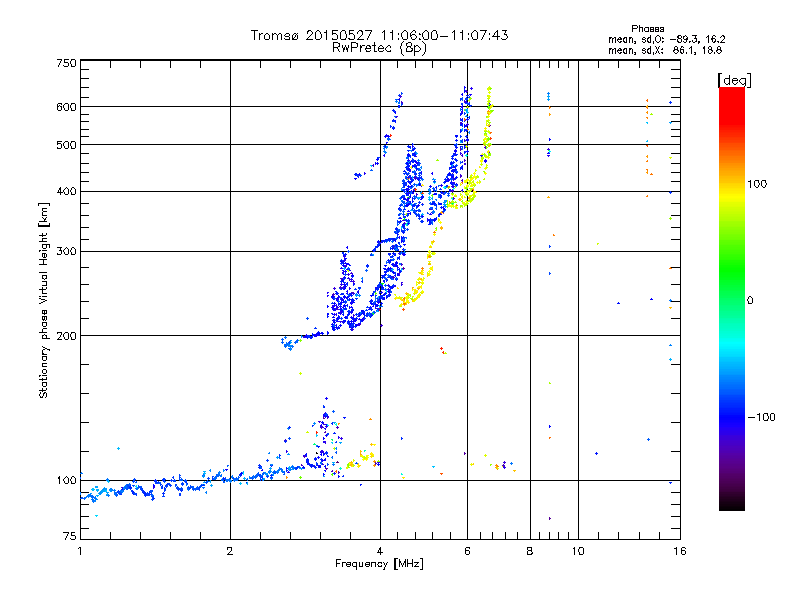Click the y-axis tick label "300"
Screen dimensions: 800x600
pyautogui.click(x=66, y=251)
